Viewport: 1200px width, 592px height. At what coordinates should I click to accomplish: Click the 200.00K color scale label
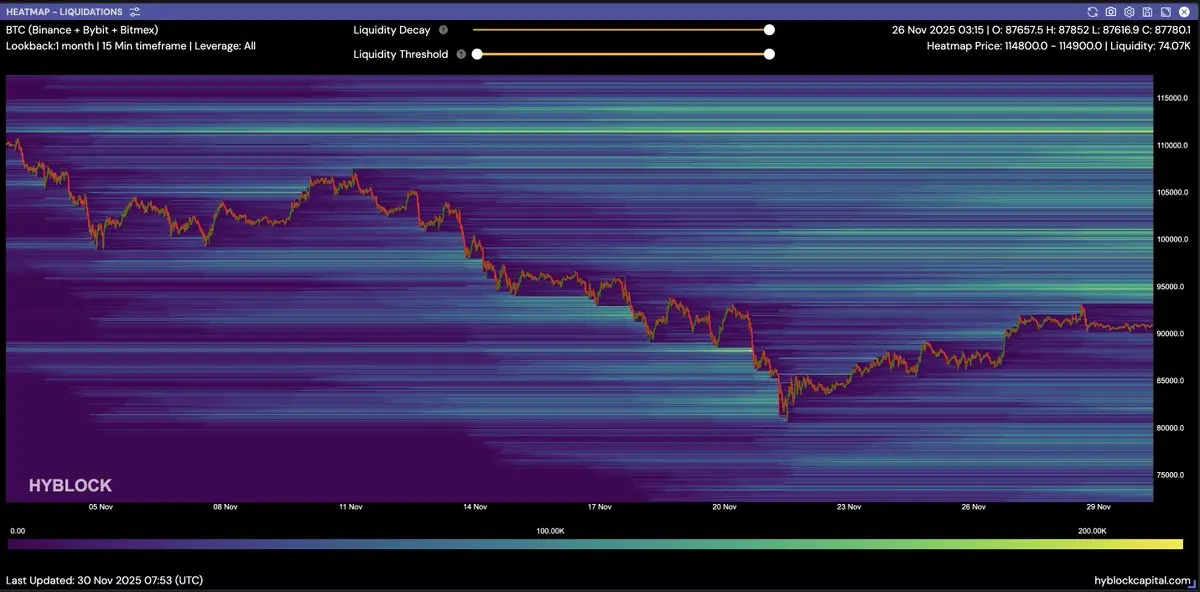coord(1092,531)
